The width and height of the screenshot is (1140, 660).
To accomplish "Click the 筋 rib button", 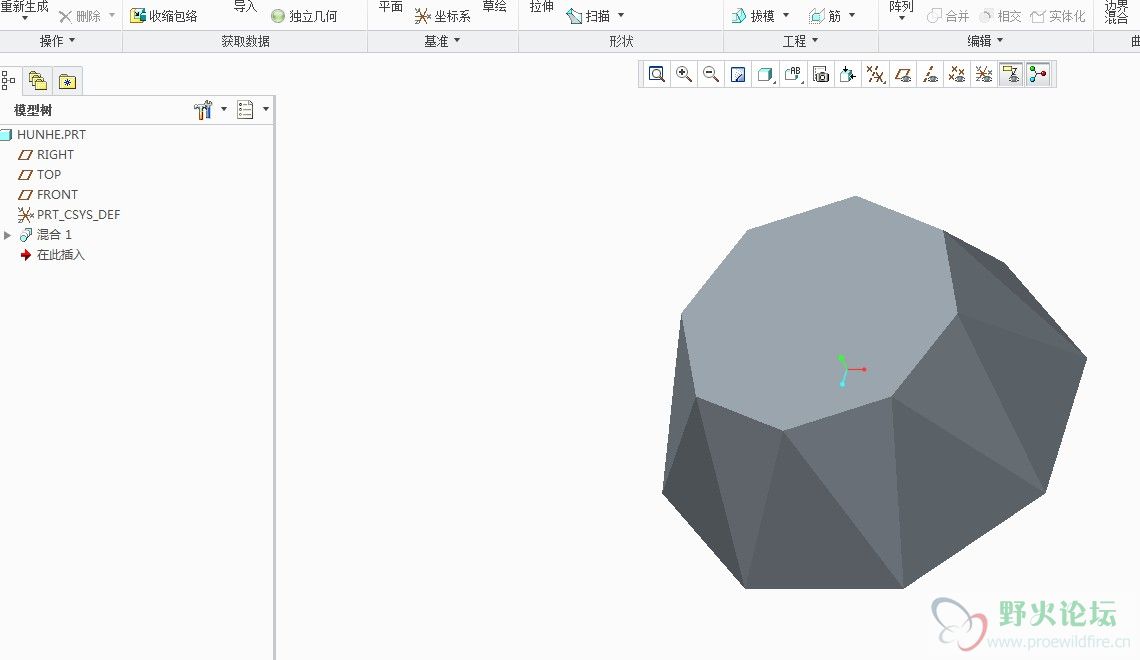I will coord(824,16).
